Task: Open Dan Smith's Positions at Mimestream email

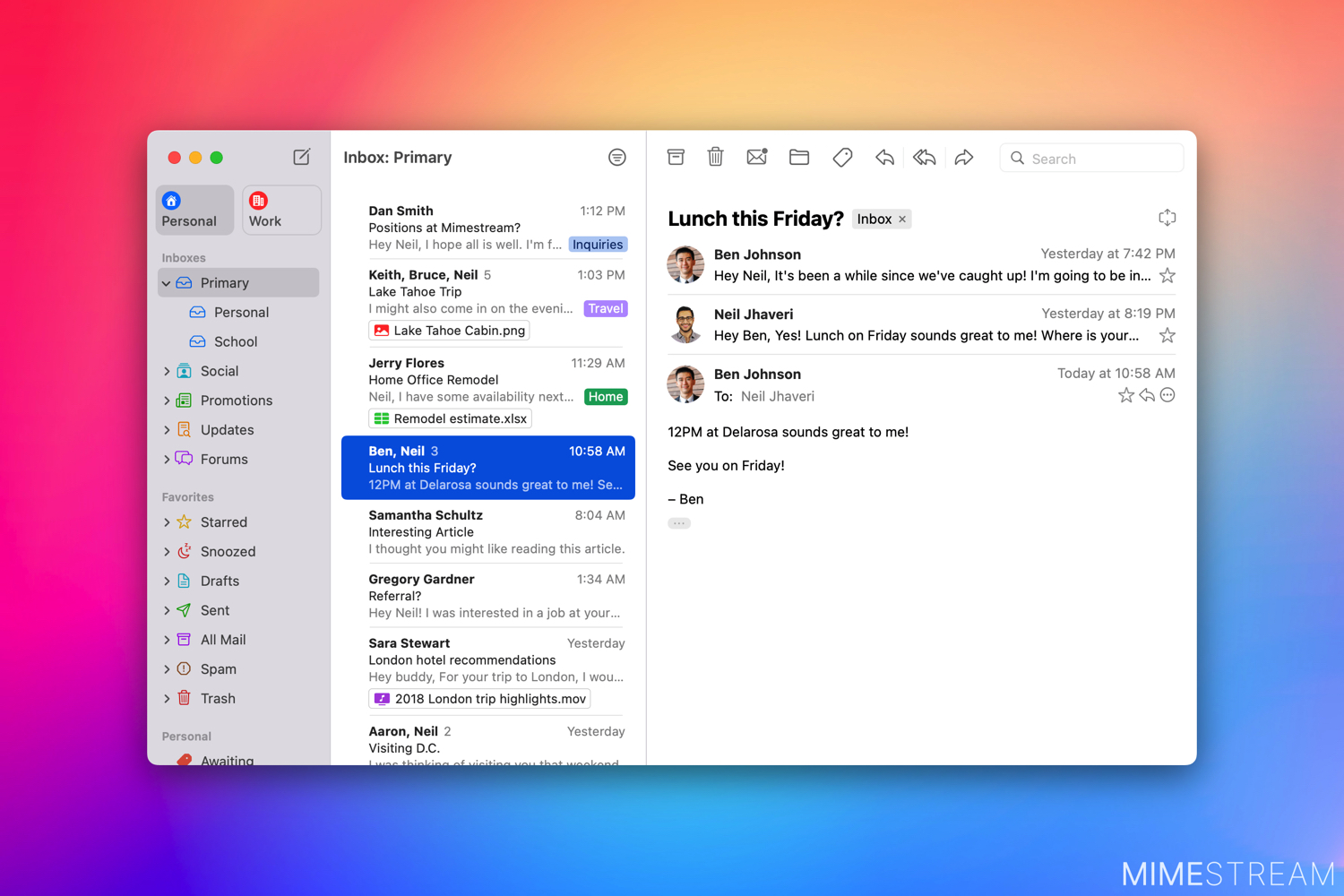Action: click(488, 228)
